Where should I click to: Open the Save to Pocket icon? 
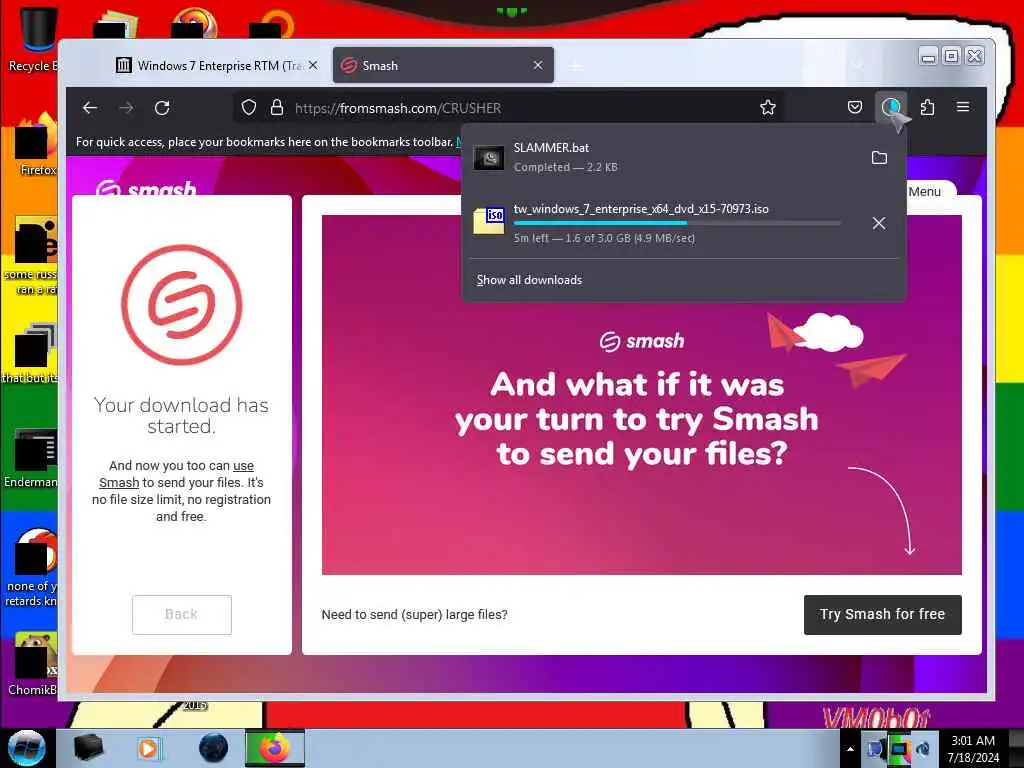point(855,108)
